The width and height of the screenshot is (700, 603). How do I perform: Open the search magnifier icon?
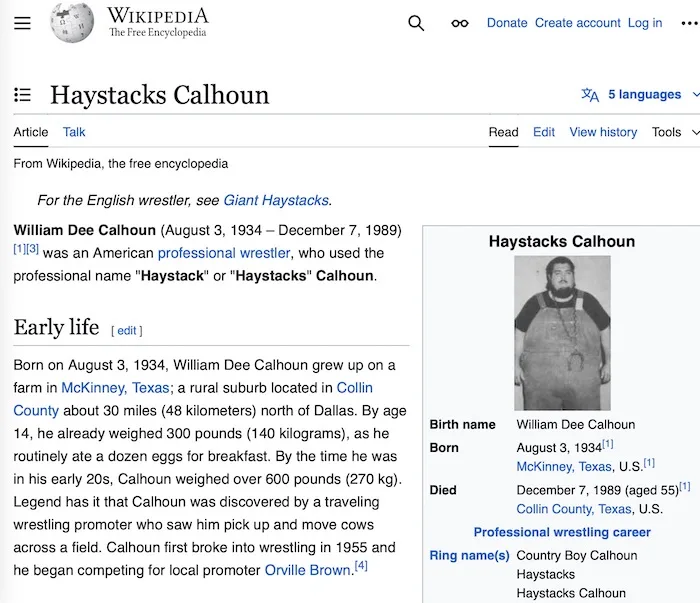[x=416, y=23]
